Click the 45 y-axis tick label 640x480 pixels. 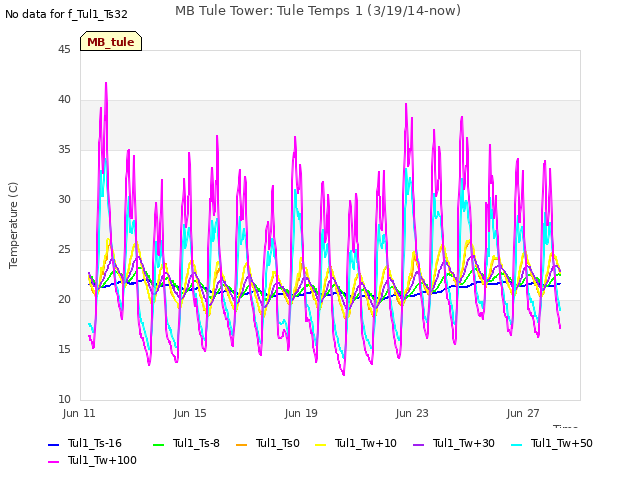coord(64,50)
